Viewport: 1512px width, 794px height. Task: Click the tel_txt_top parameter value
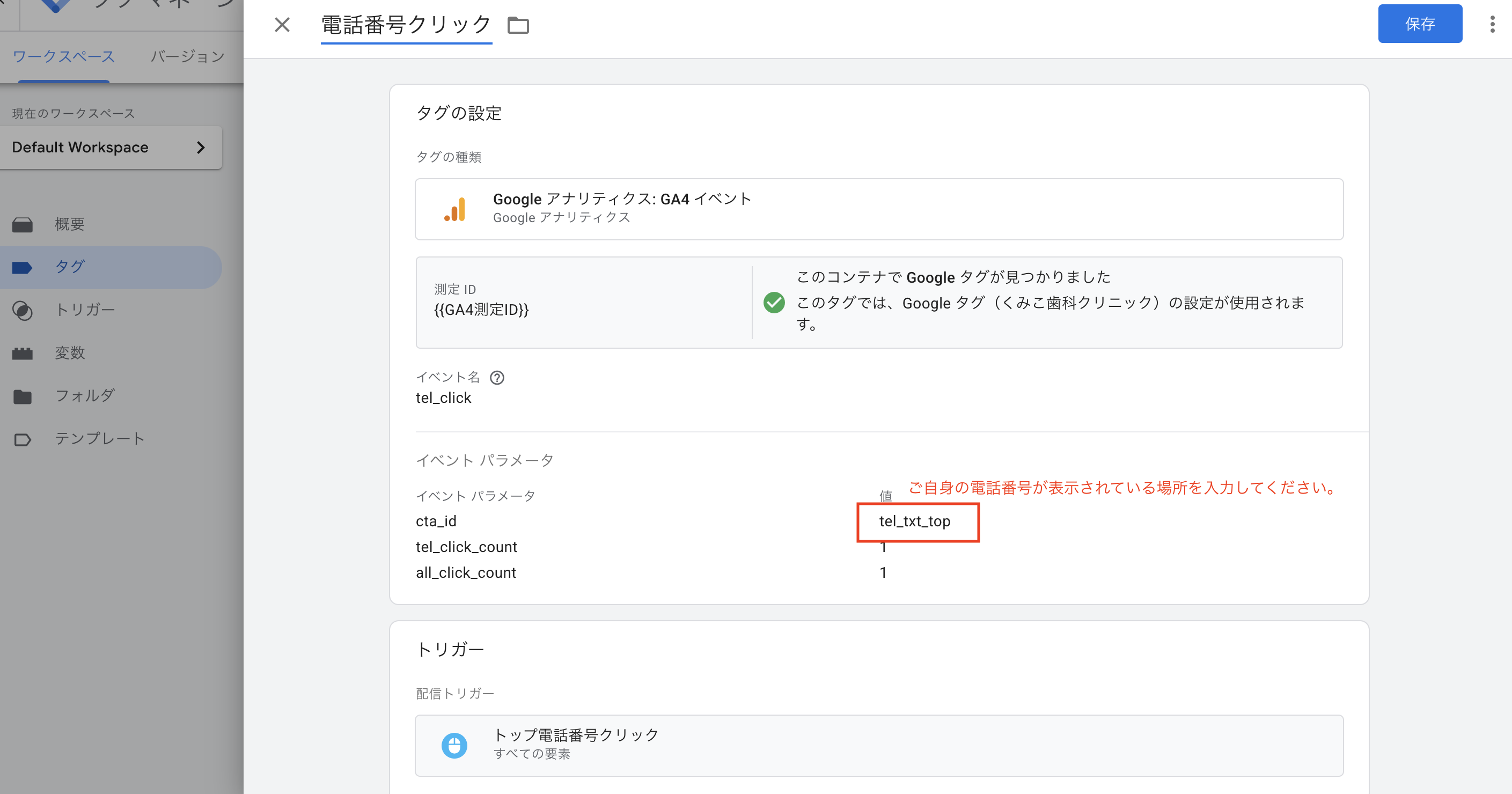point(914,521)
